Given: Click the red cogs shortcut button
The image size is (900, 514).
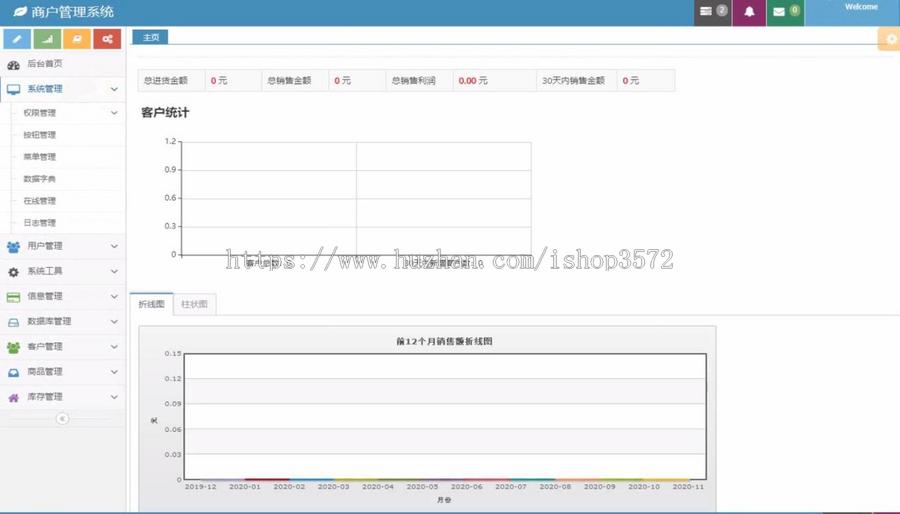Looking at the screenshot, I should [107, 39].
